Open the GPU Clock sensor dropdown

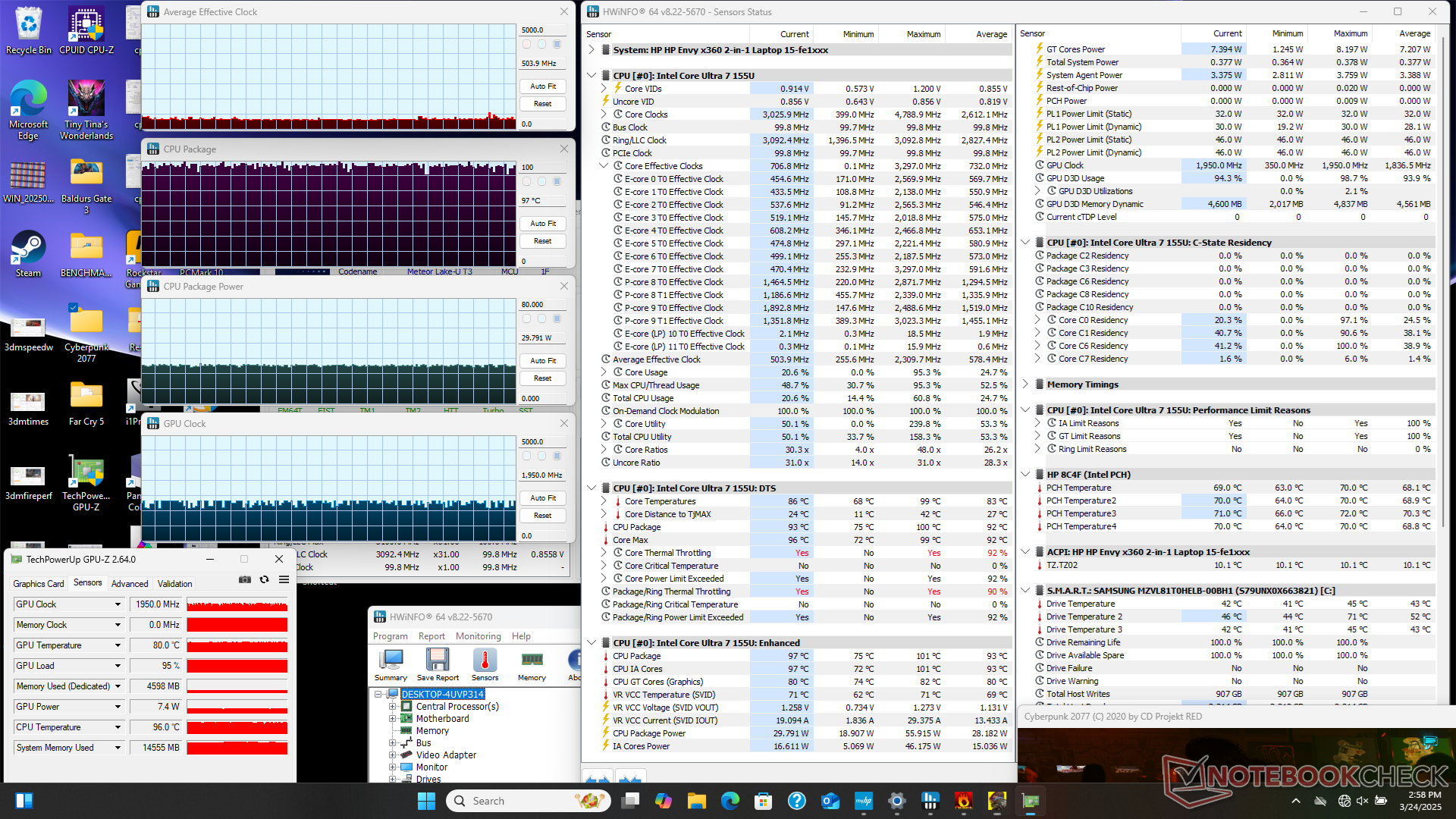(118, 604)
